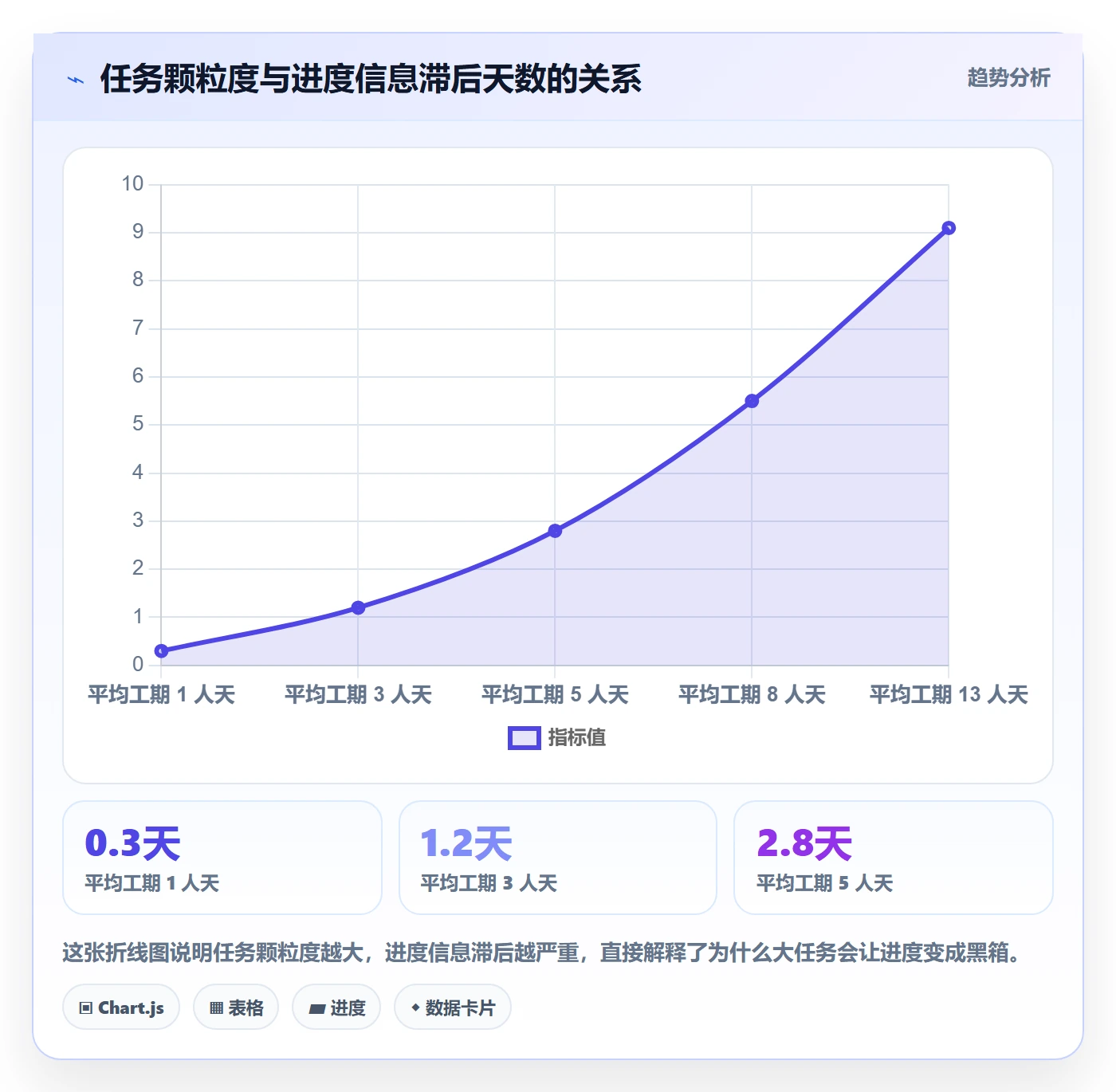Image resolution: width=1116 pixels, height=1092 pixels.
Task: Toggle the 指标值 legend color box
Action: [525, 738]
